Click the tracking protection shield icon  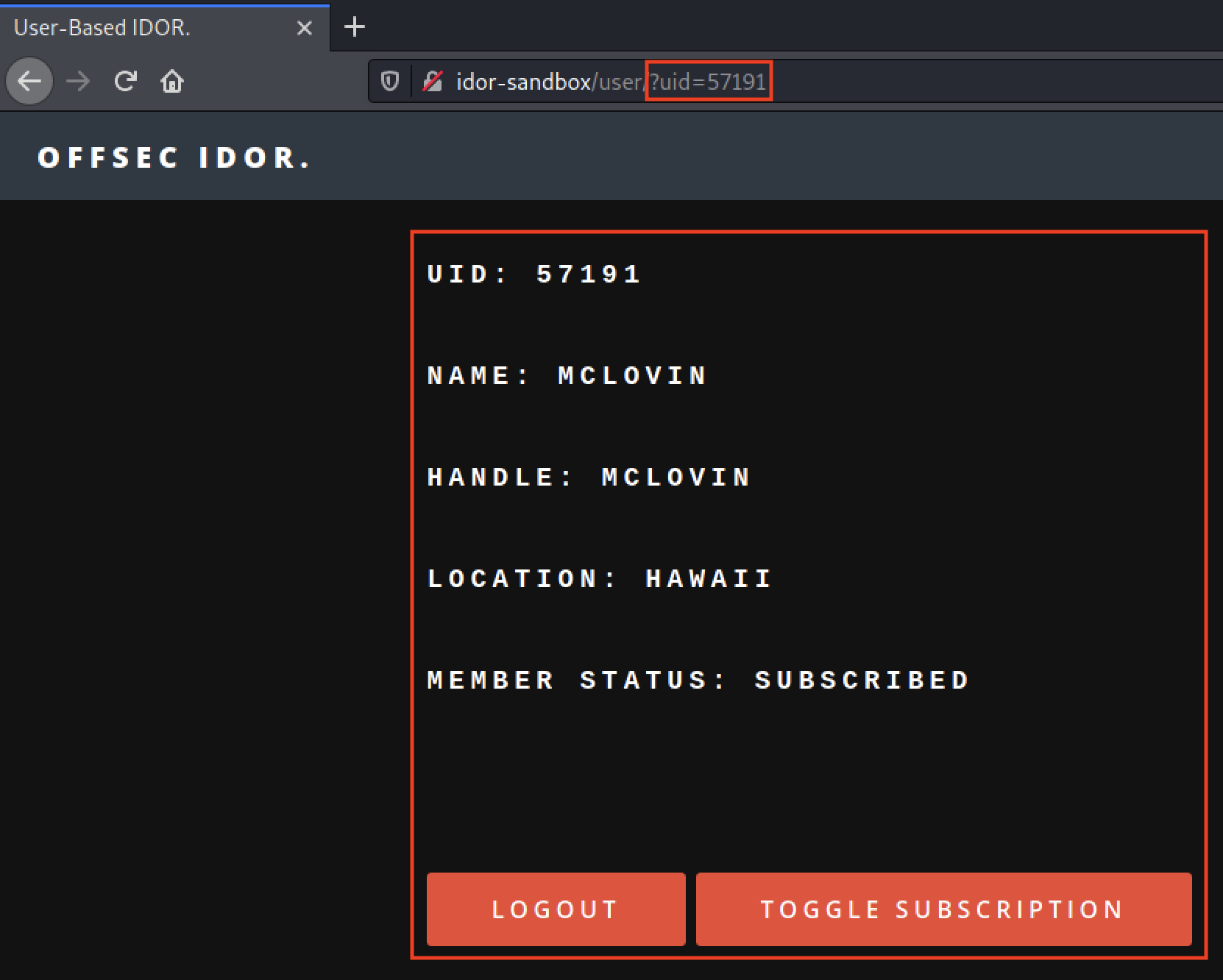390,81
